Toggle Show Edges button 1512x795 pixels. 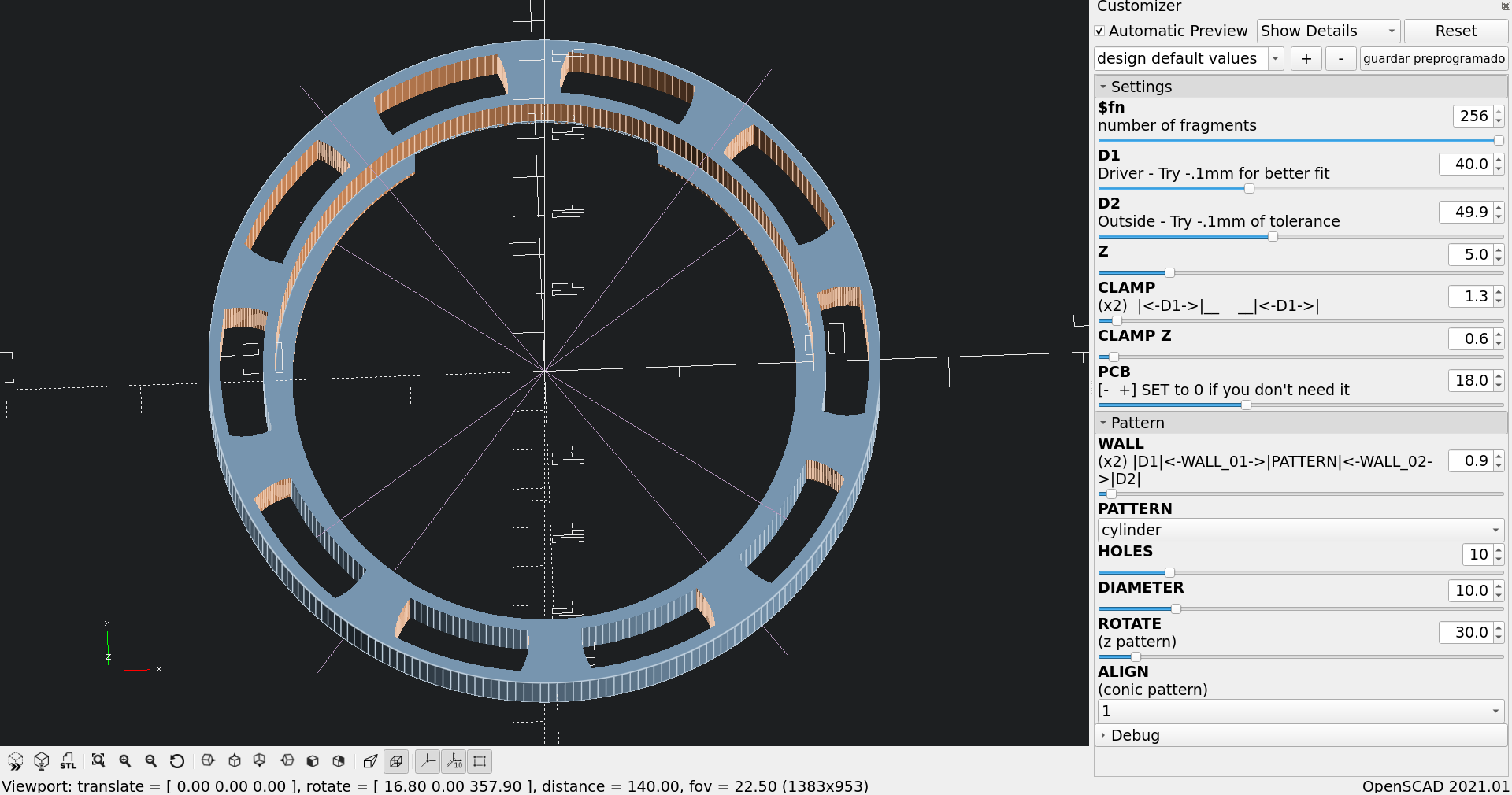pos(480,761)
